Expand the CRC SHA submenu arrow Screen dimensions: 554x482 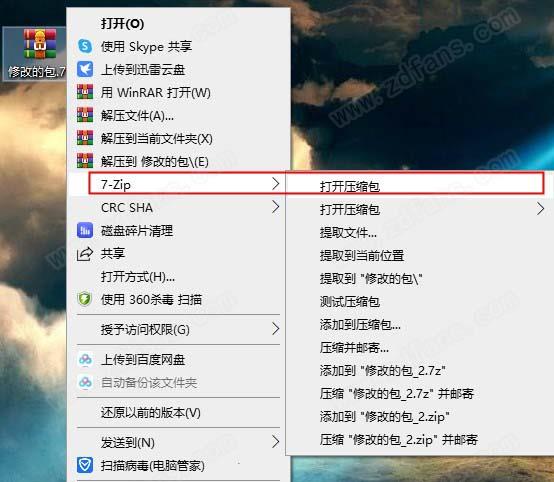[x=276, y=207]
